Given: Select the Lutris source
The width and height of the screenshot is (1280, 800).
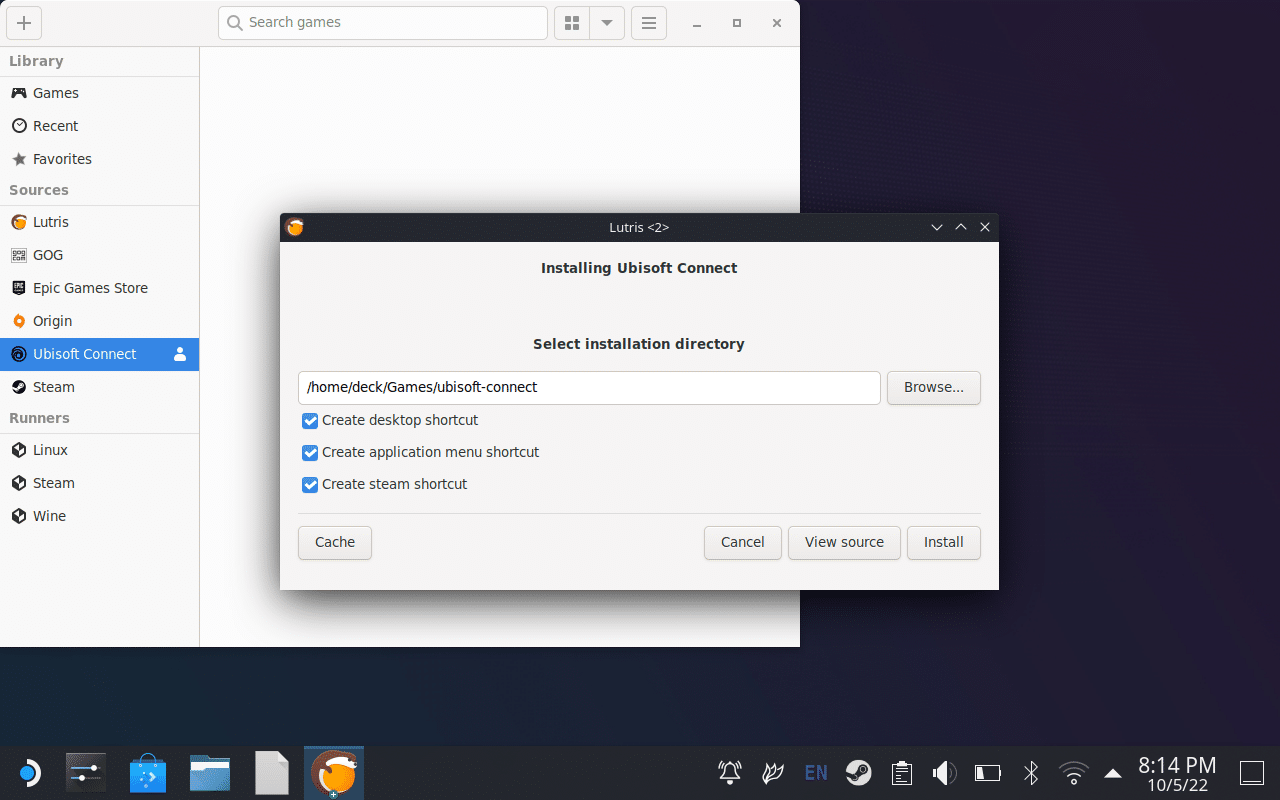Looking at the screenshot, I should click(99, 222).
